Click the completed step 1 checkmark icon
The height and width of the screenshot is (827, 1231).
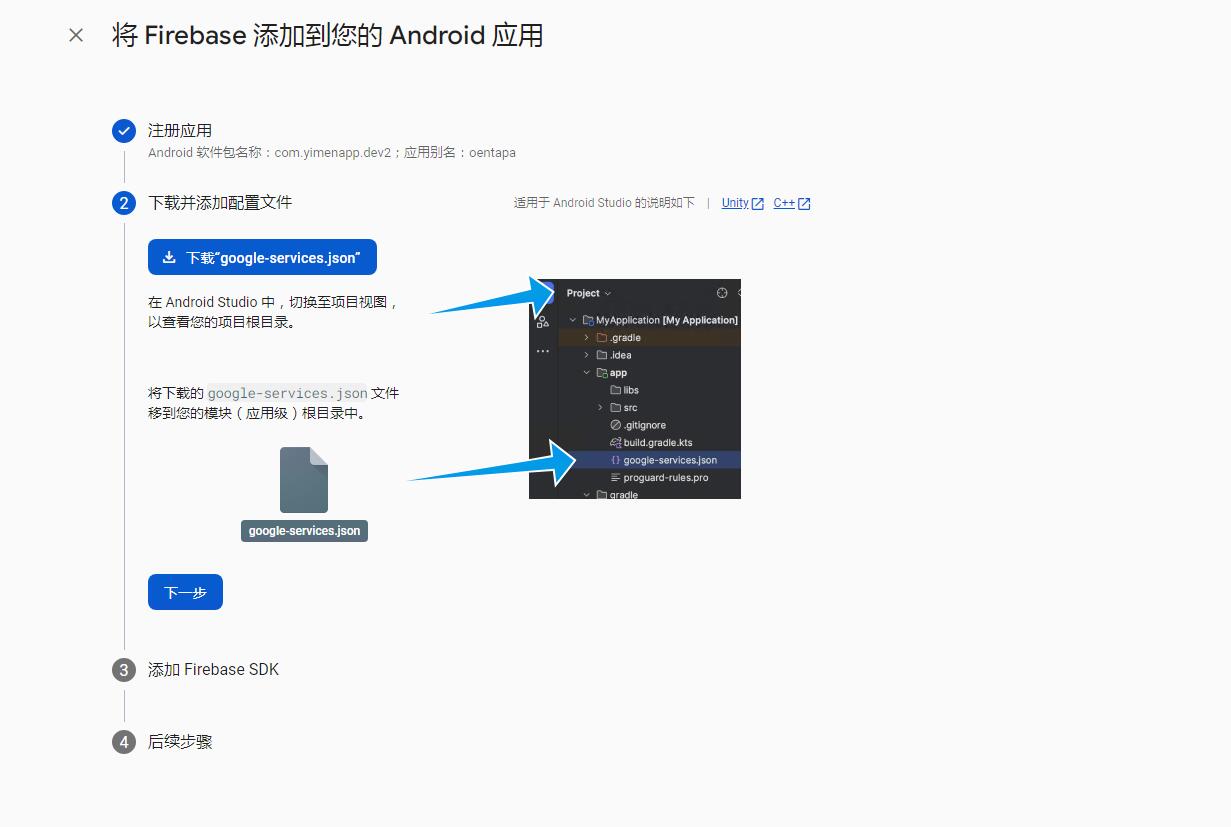point(124,131)
